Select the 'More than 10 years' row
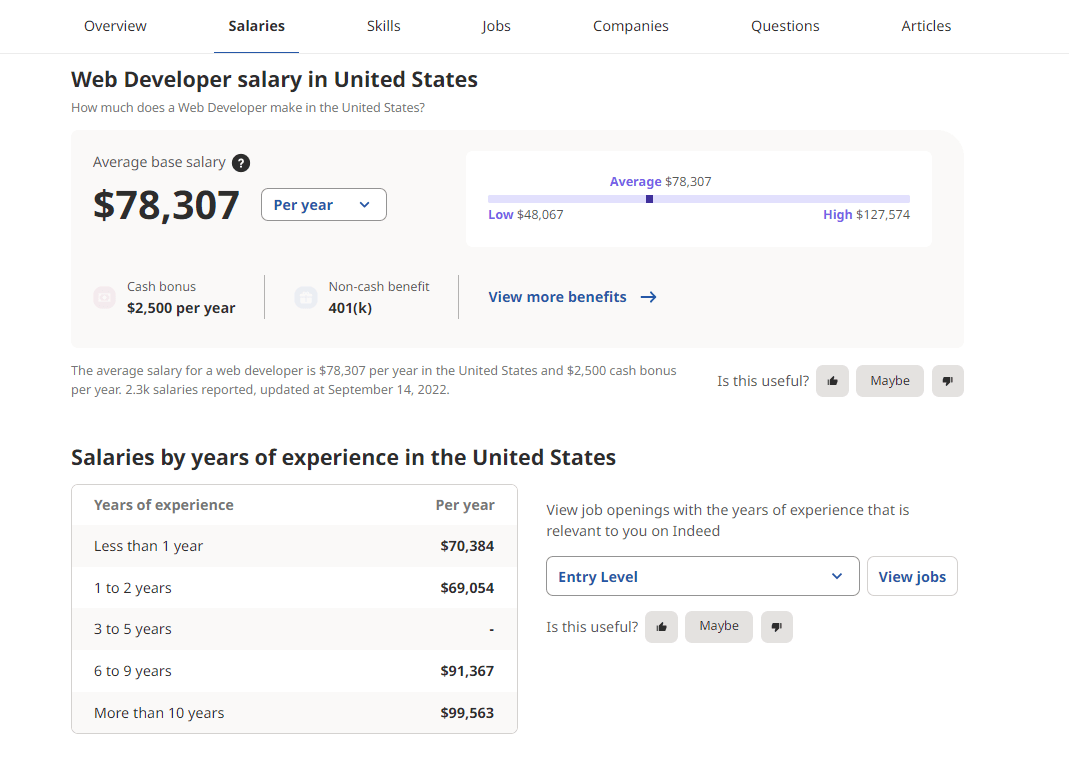 click(295, 713)
